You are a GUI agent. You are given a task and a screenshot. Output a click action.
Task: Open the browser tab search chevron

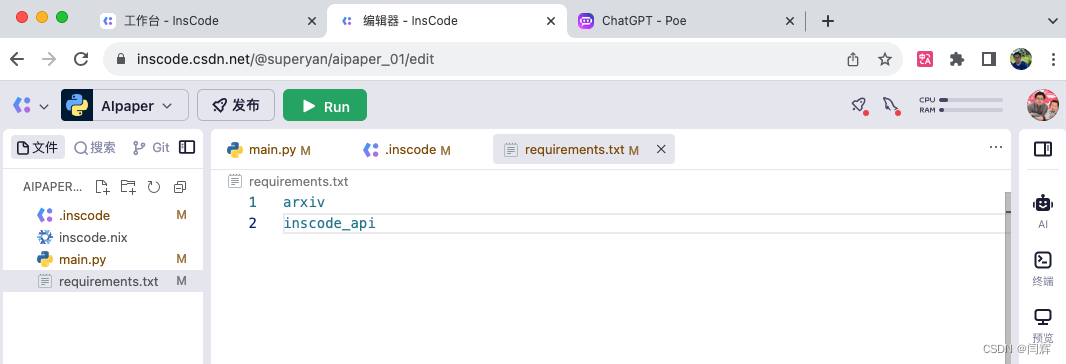pos(1052,21)
